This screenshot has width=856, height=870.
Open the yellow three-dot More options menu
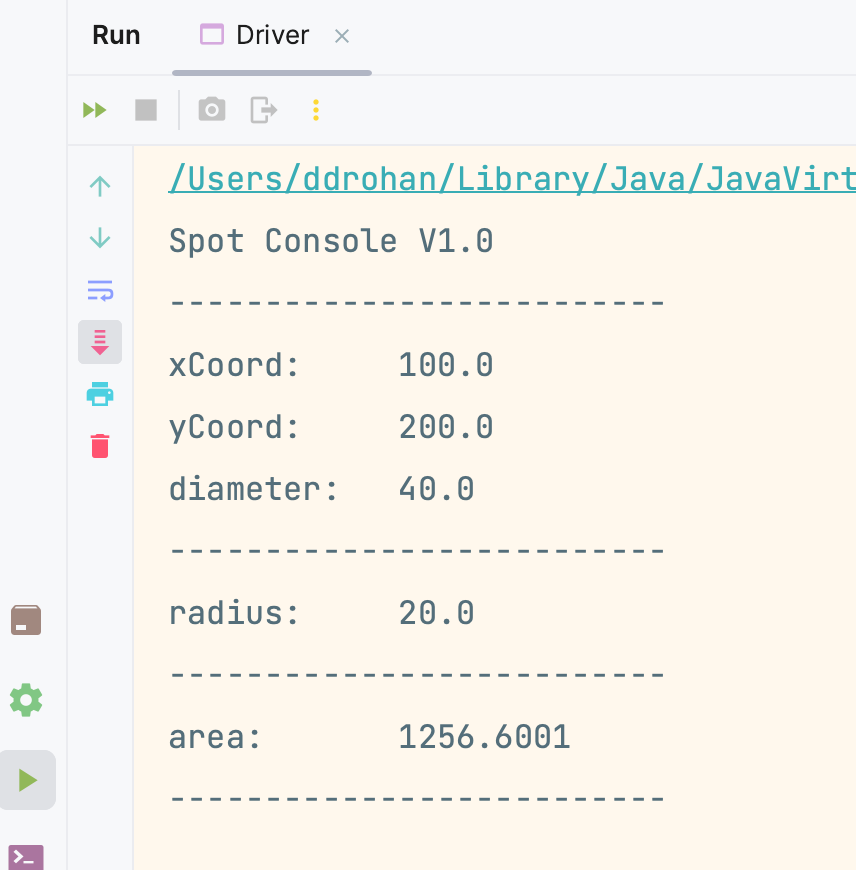tap(316, 110)
